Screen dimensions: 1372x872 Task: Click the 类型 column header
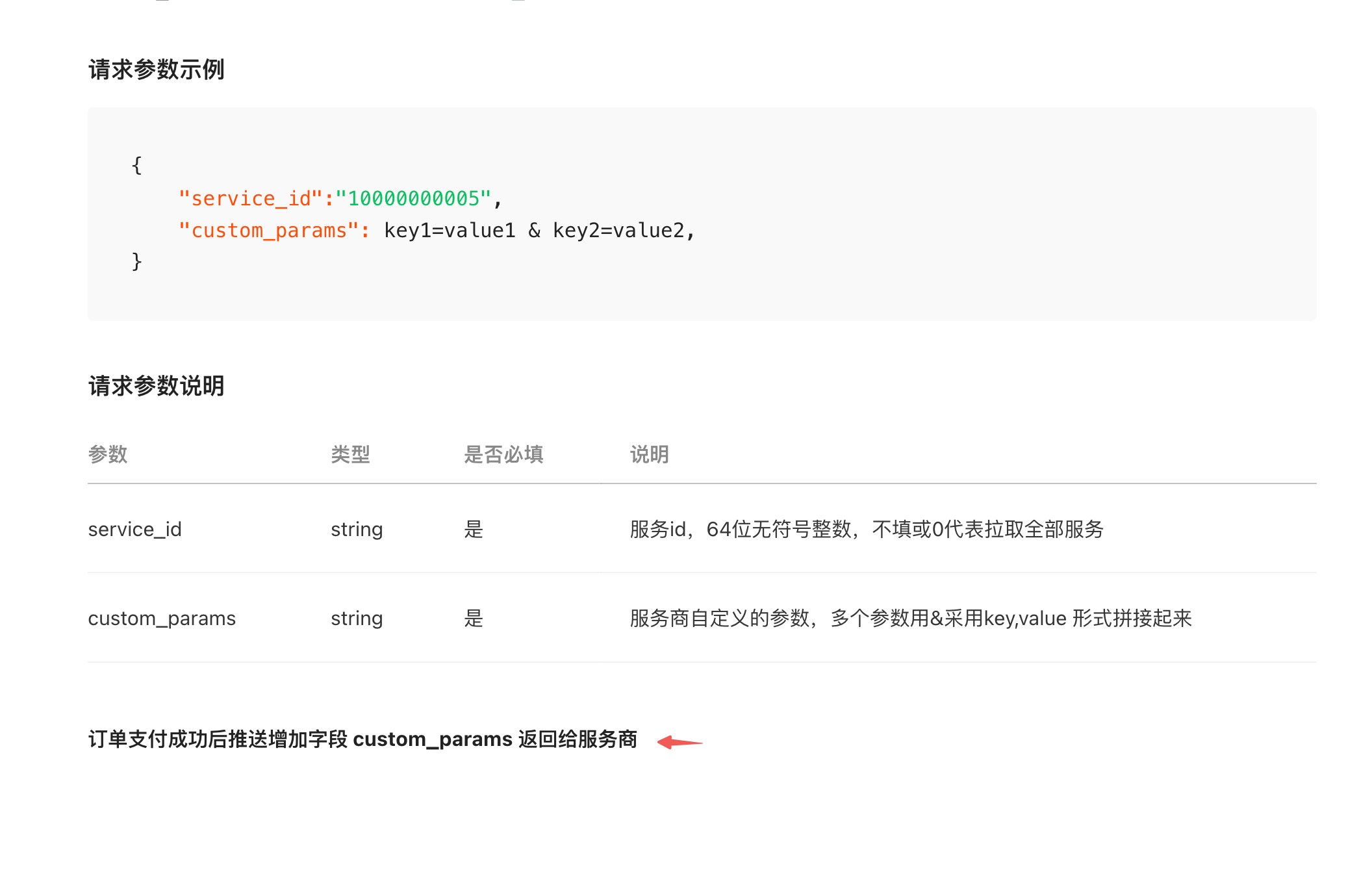(x=350, y=454)
